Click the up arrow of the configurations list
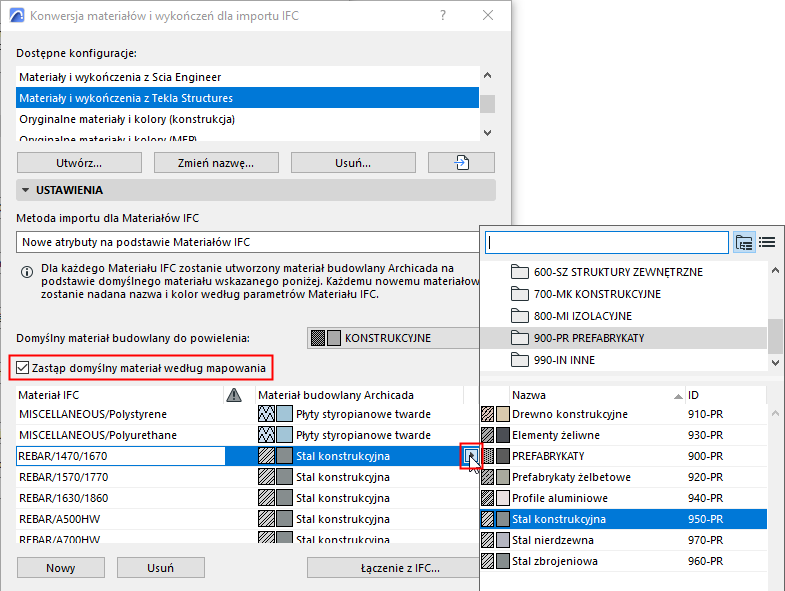This screenshot has width=785, height=591. coord(487,76)
